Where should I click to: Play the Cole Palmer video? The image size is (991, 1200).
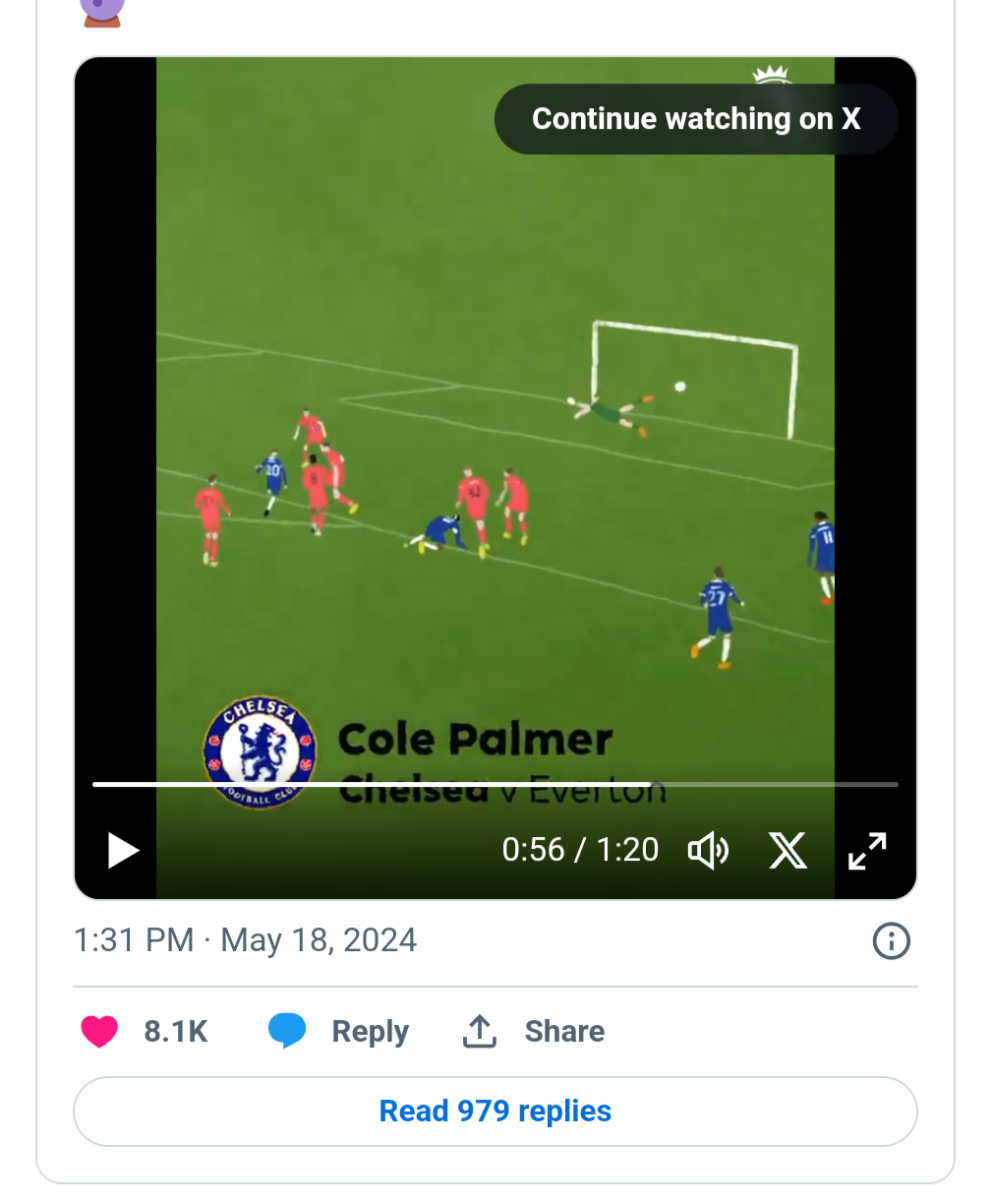(x=123, y=850)
